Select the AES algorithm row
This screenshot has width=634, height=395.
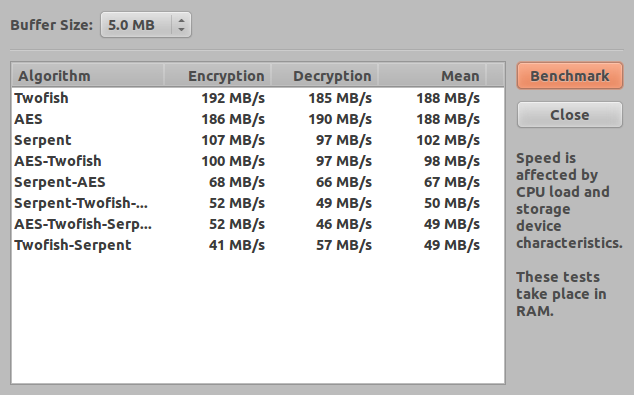[258, 119]
